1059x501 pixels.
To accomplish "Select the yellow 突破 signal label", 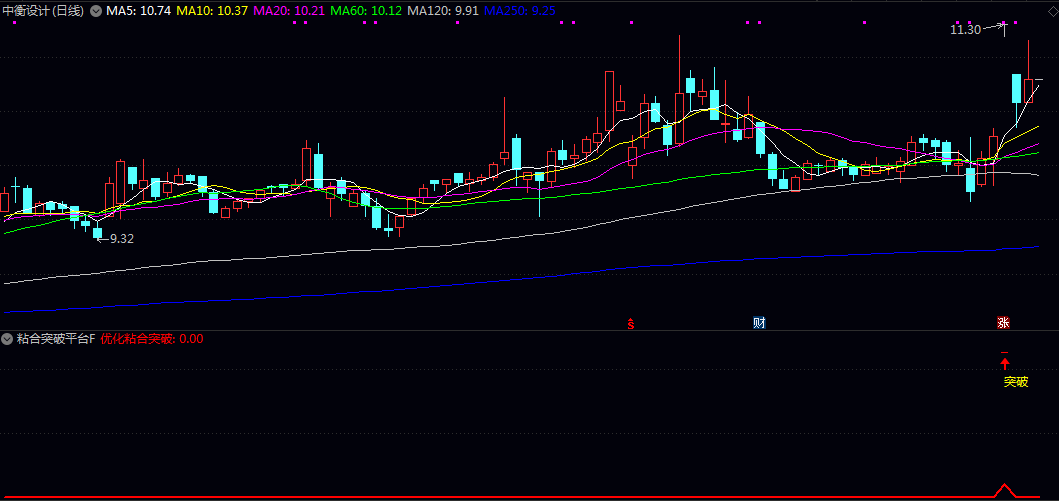I will tap(1015, 382).
